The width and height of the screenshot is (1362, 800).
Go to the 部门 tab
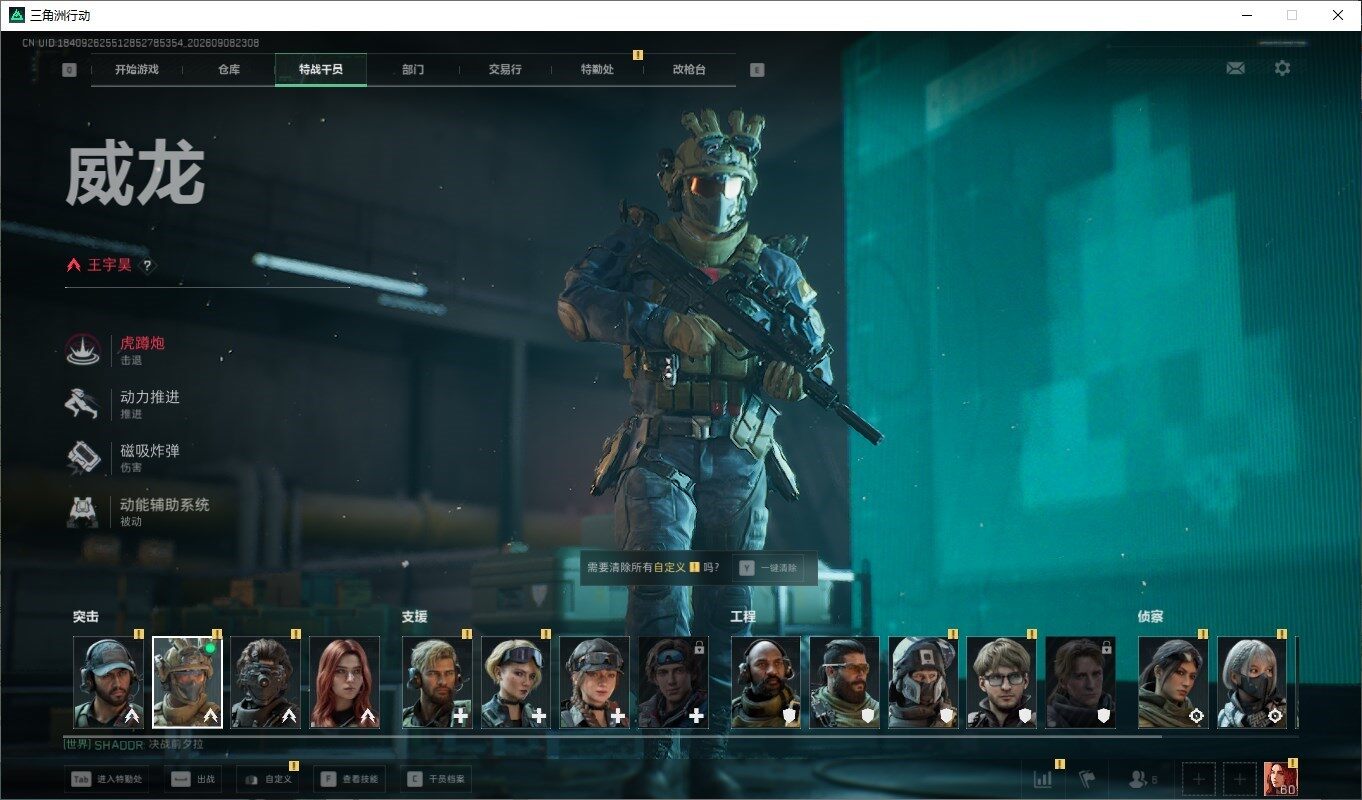point(413,70)
